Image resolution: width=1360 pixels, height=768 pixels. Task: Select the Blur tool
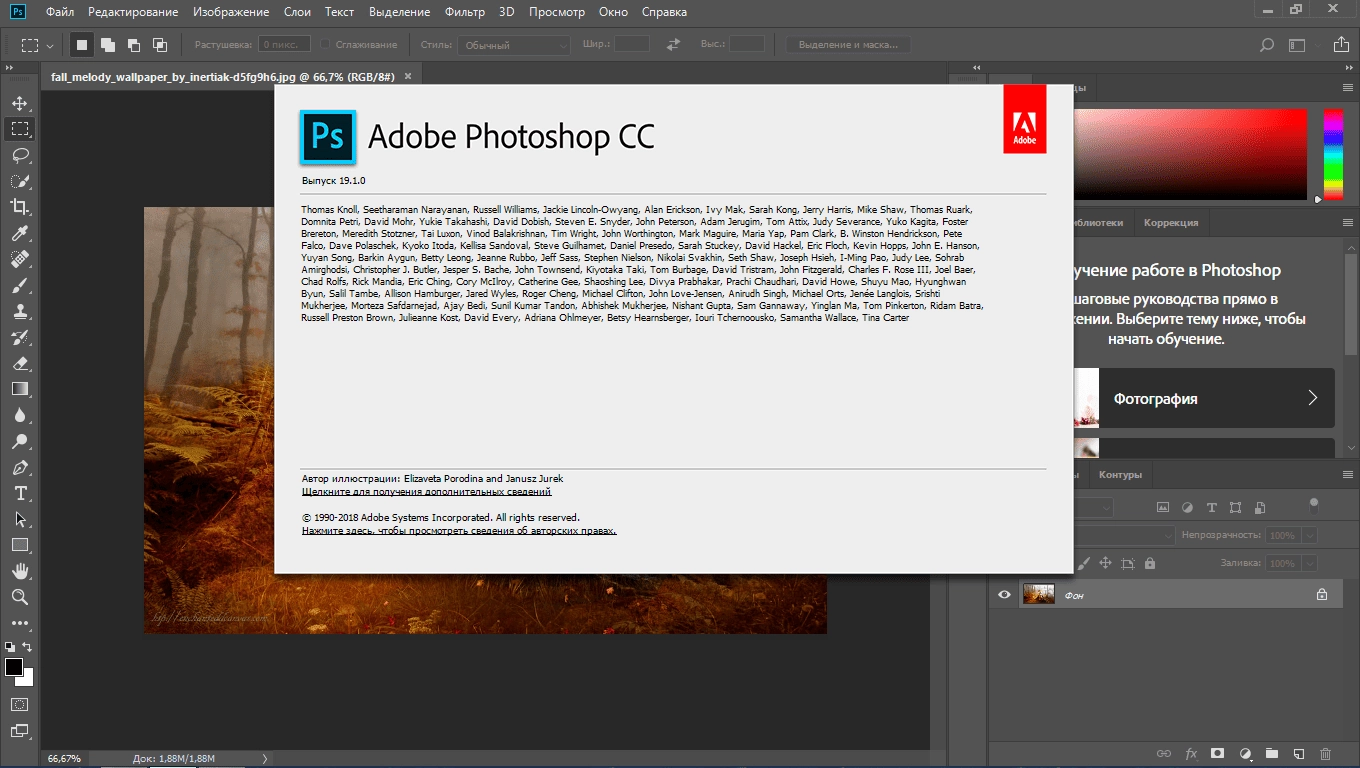click(x=20, y=415)
